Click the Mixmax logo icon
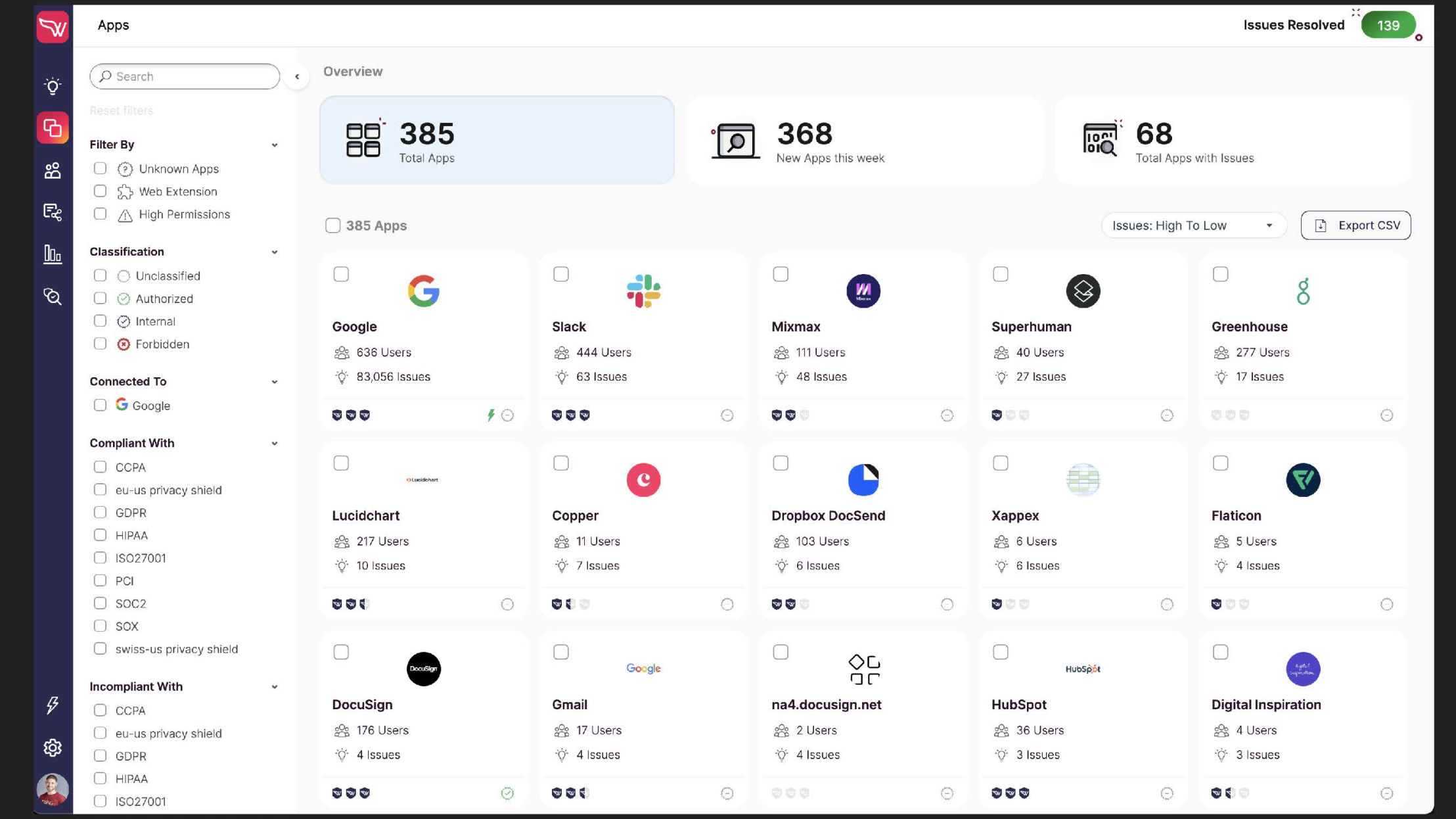 point(863,291)
